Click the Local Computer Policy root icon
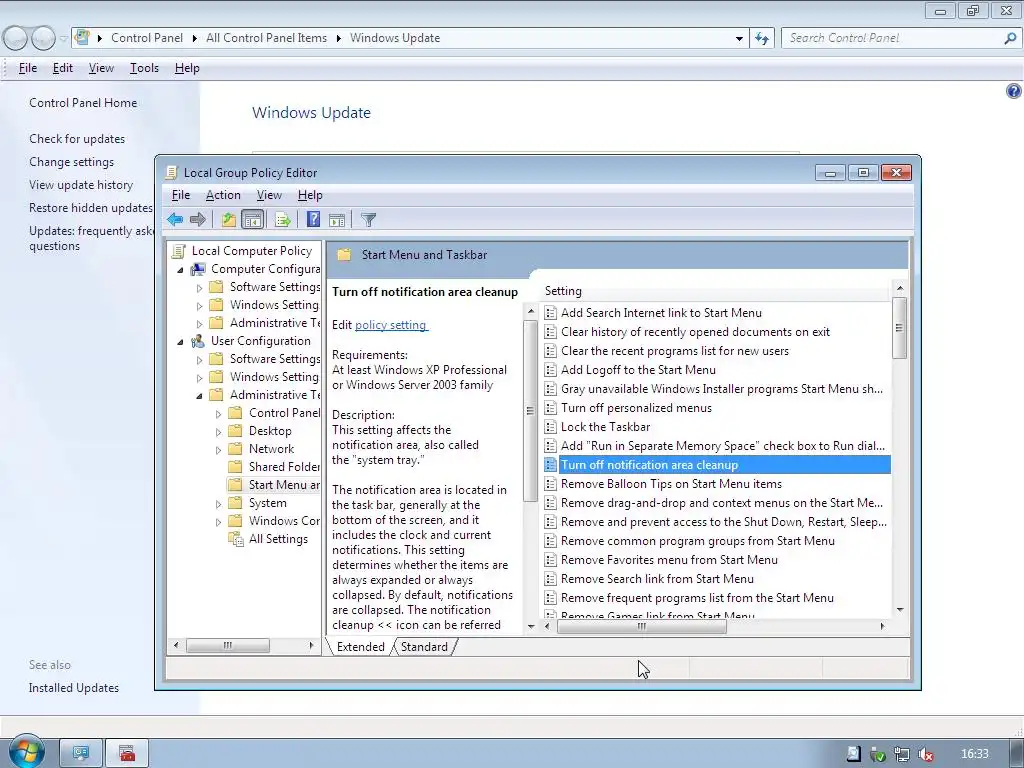Viewport: 1024px width, 768px height. pyautogui.click(x=178, y=251)
